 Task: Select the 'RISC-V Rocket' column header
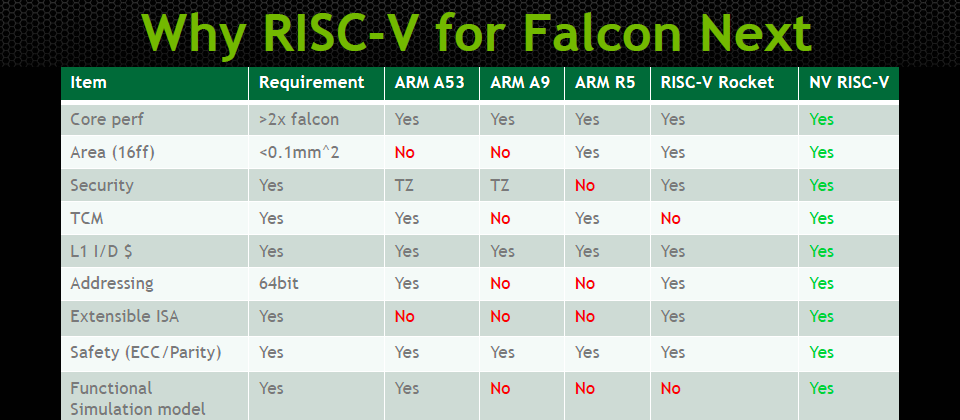point(718,83)
